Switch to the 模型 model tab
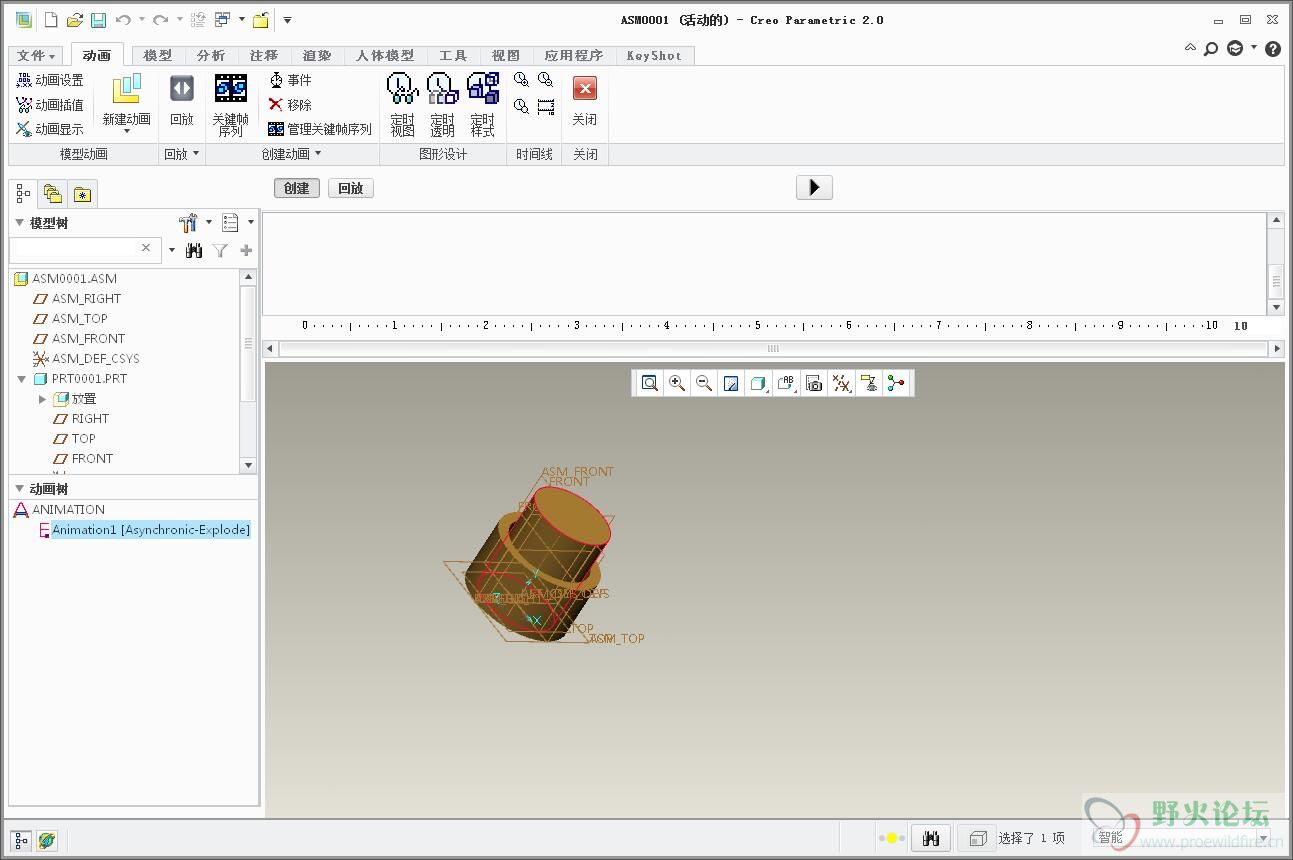The width and height of the screenshot is (1293, 860). (158, 56)
